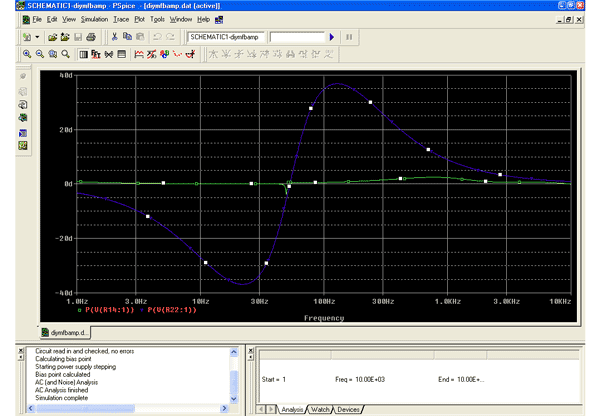Viewport: 600px width, 416px height.
Task: Select the diymfbamp.d... document tab
Action: (x=65, y=333)
